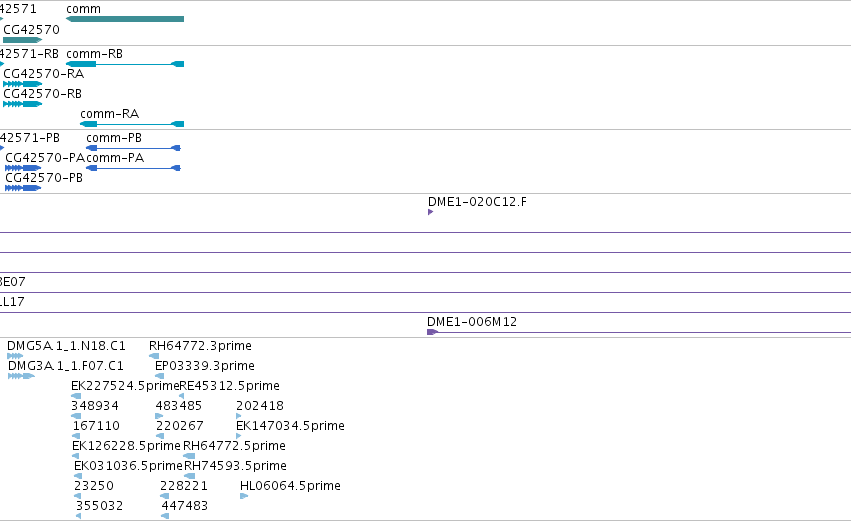The height and width of the screenshot is (521, 851).
Task: Click the RE45312.5prime arrow glyph
Action: point(181,396)
